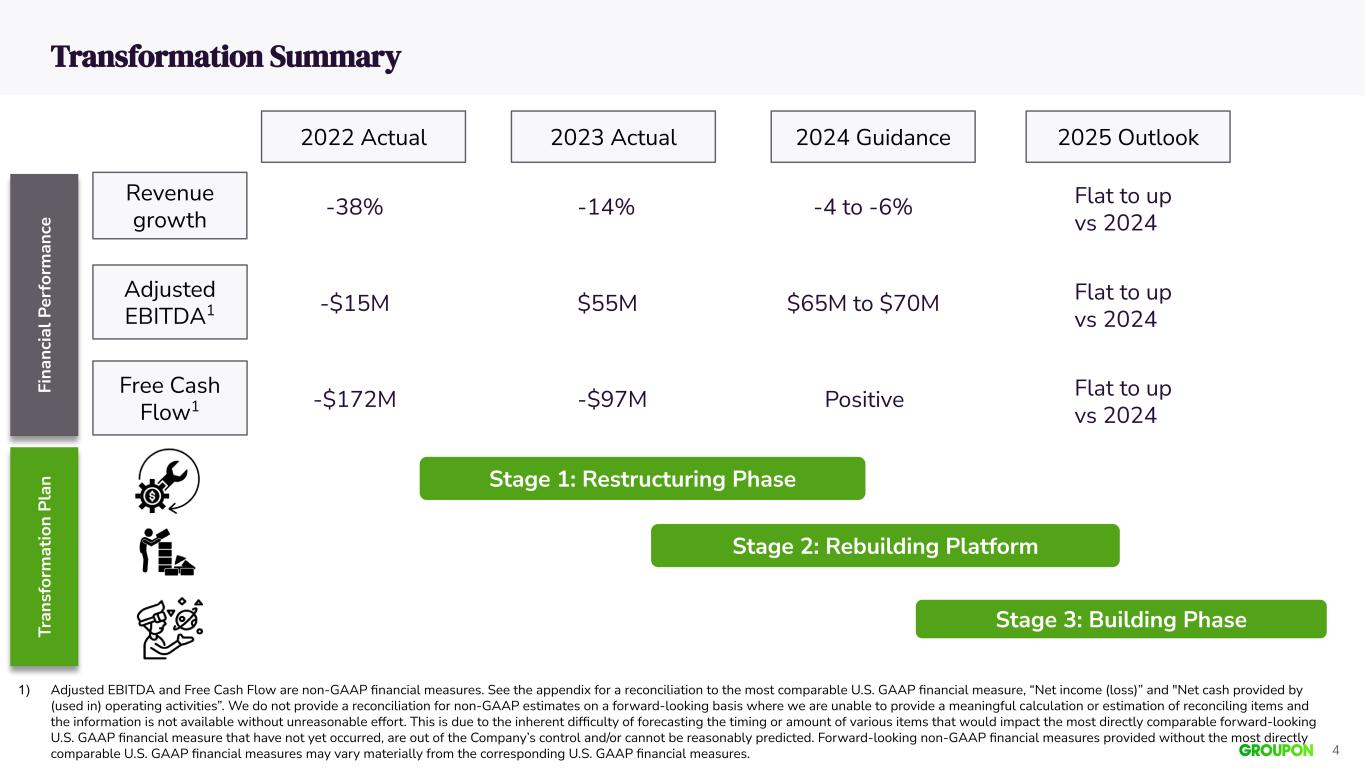The width and height of the screenshot is (1365, 768).
Task: Click the Stage 2: Rebuilding Platform bar
Action: [x=885, y=546]
